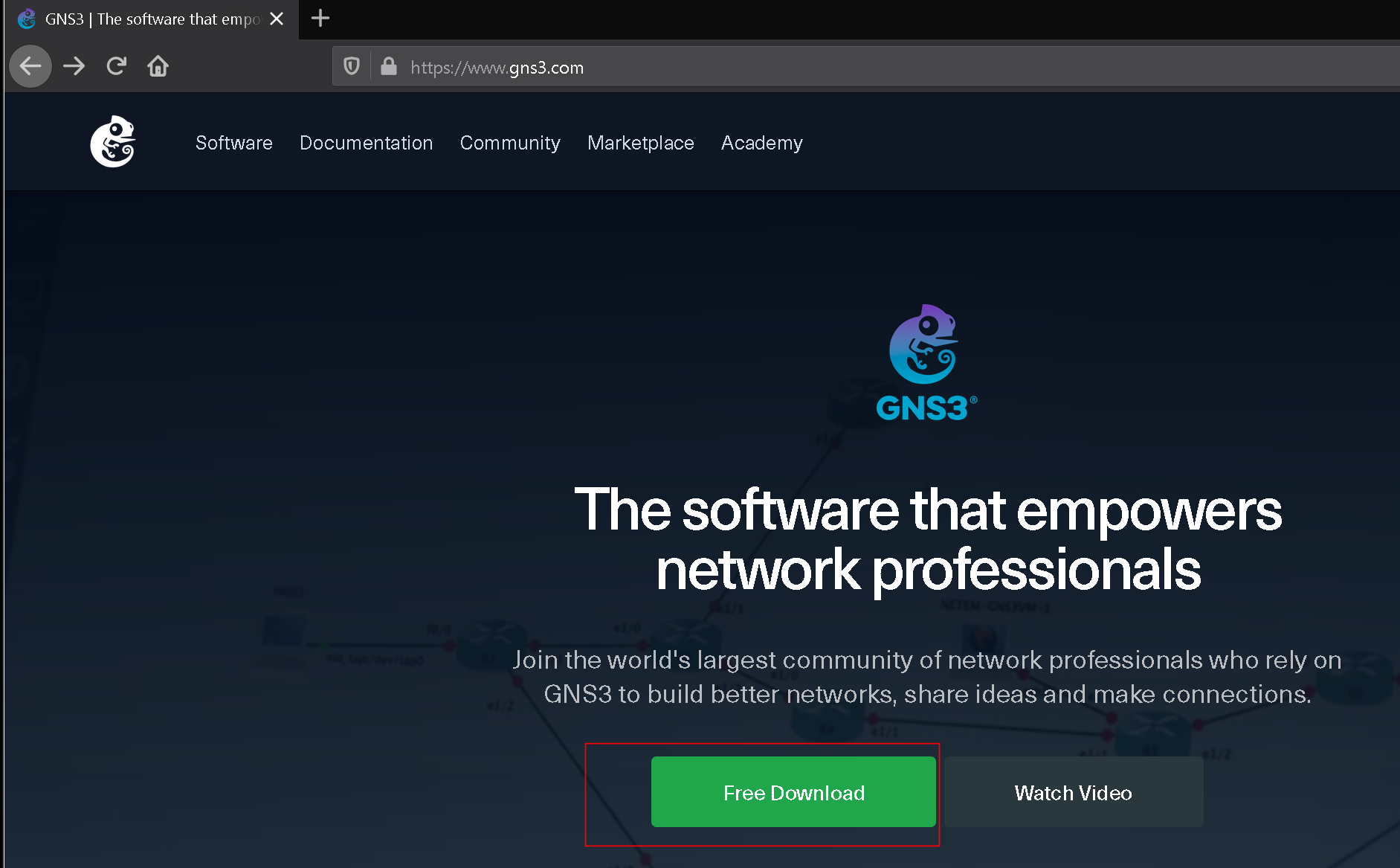Open the Marketplace menu
Screen dimensions: 1400x868
point(641,143)
